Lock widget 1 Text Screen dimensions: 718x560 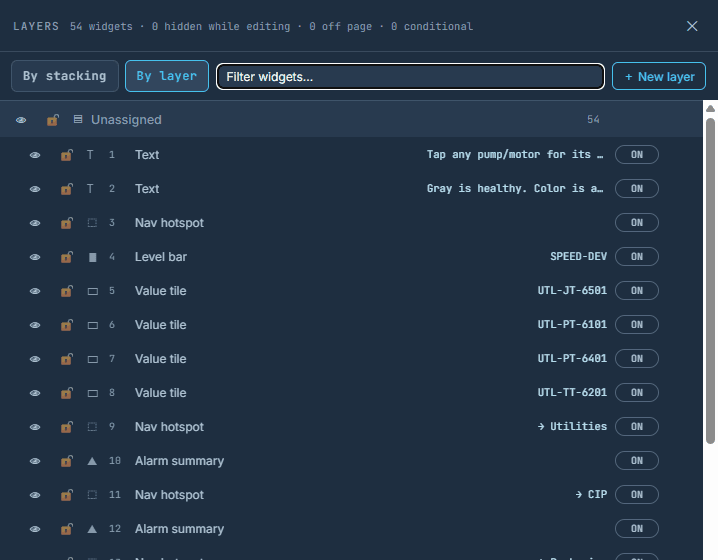point(67,155)
